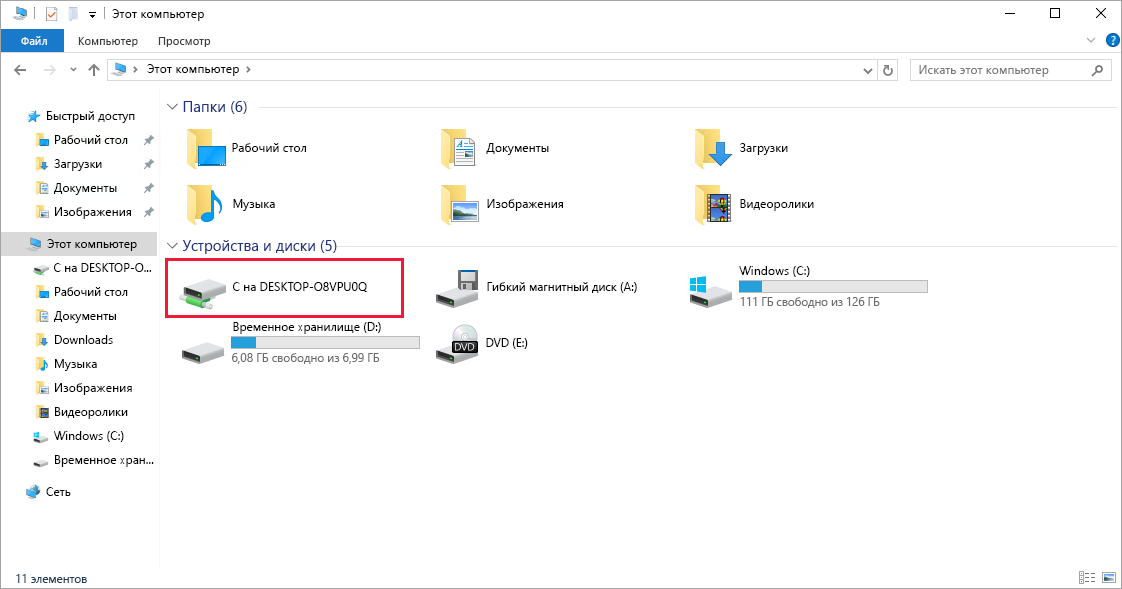Click New folder icon in quick access toolbar
The height and width of the screenshot is (589, 1122).
[x=72, y=14]
